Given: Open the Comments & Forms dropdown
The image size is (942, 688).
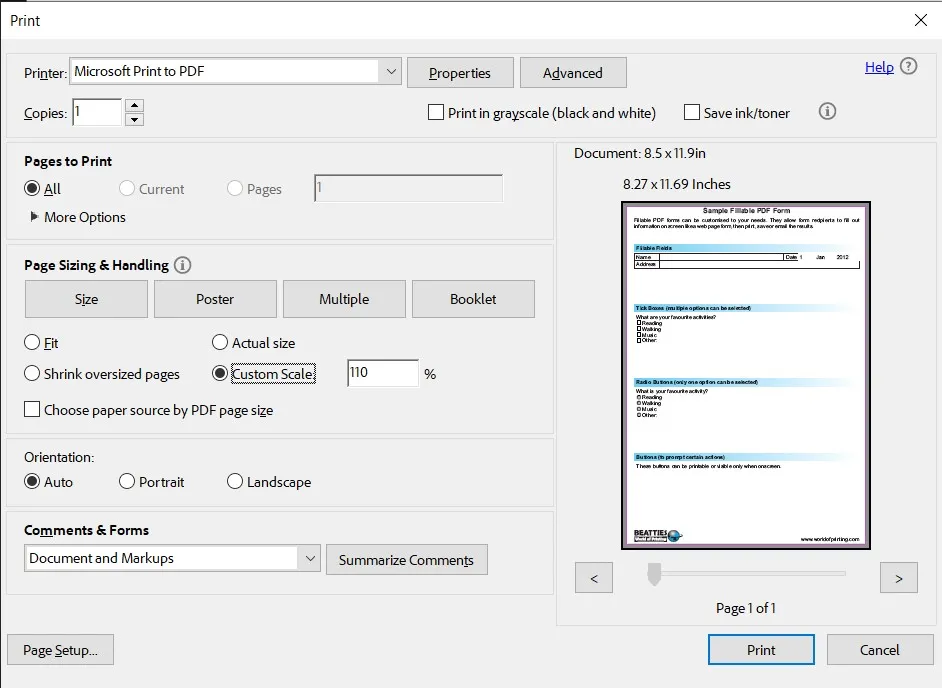Looking at the screenshot, I should point(309,559).
